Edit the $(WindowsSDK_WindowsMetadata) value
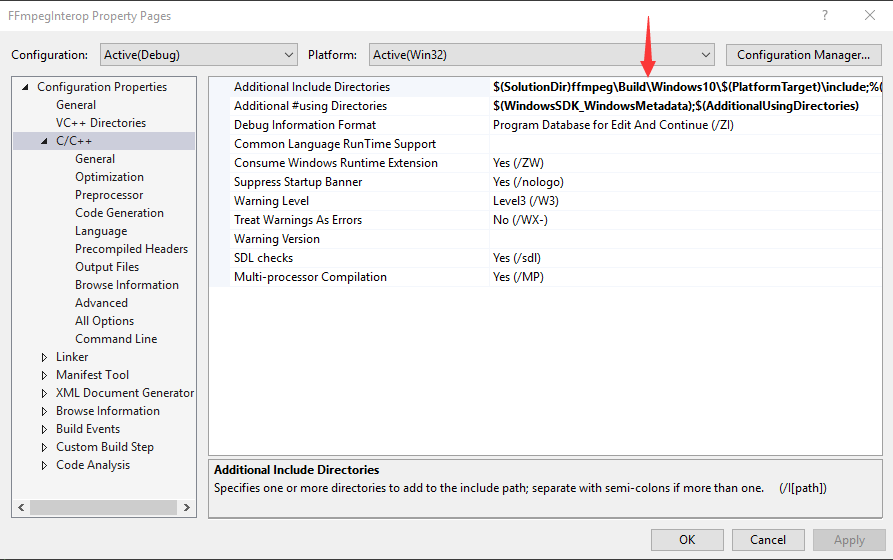Screen dimensions: 893x560 (676, 106)
